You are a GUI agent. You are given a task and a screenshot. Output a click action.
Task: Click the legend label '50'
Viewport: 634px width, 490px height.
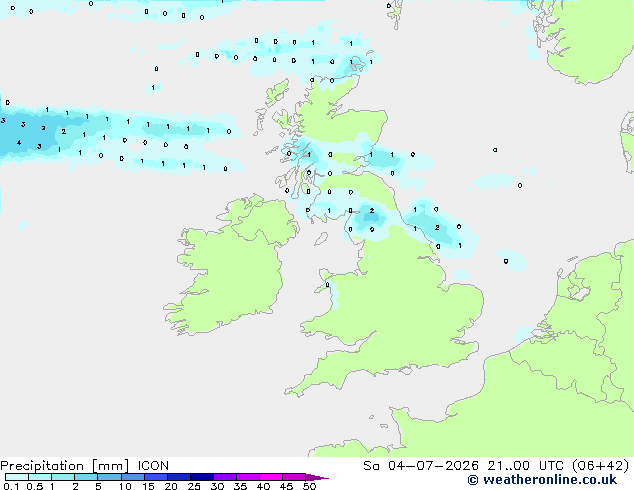tap(309, 486)
